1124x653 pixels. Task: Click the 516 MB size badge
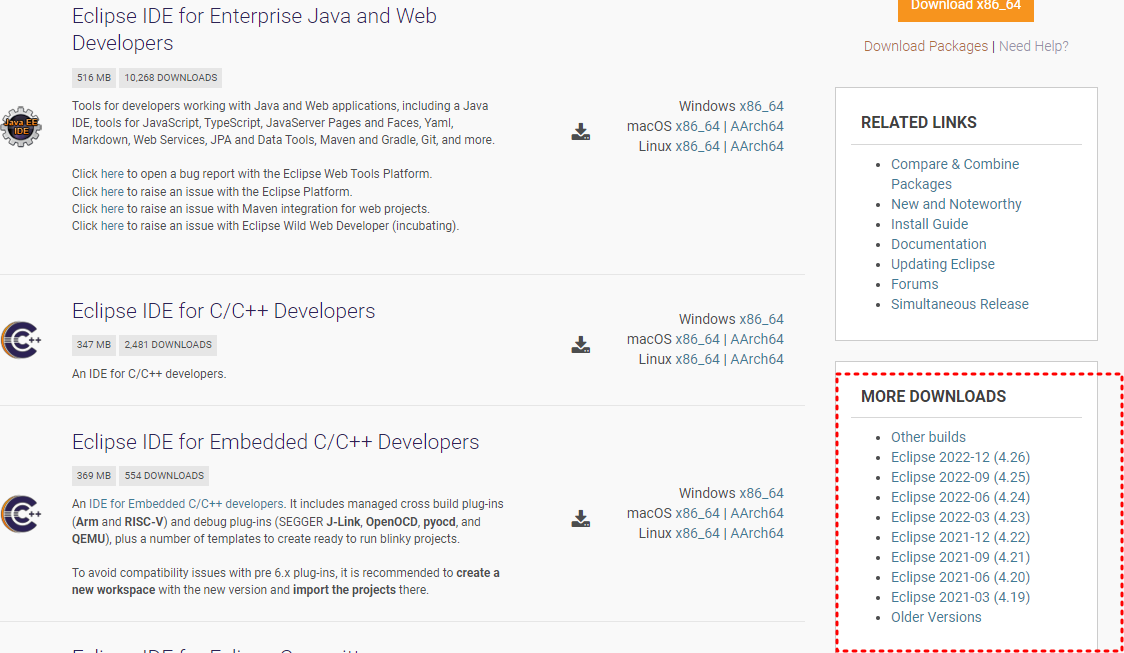94,77
